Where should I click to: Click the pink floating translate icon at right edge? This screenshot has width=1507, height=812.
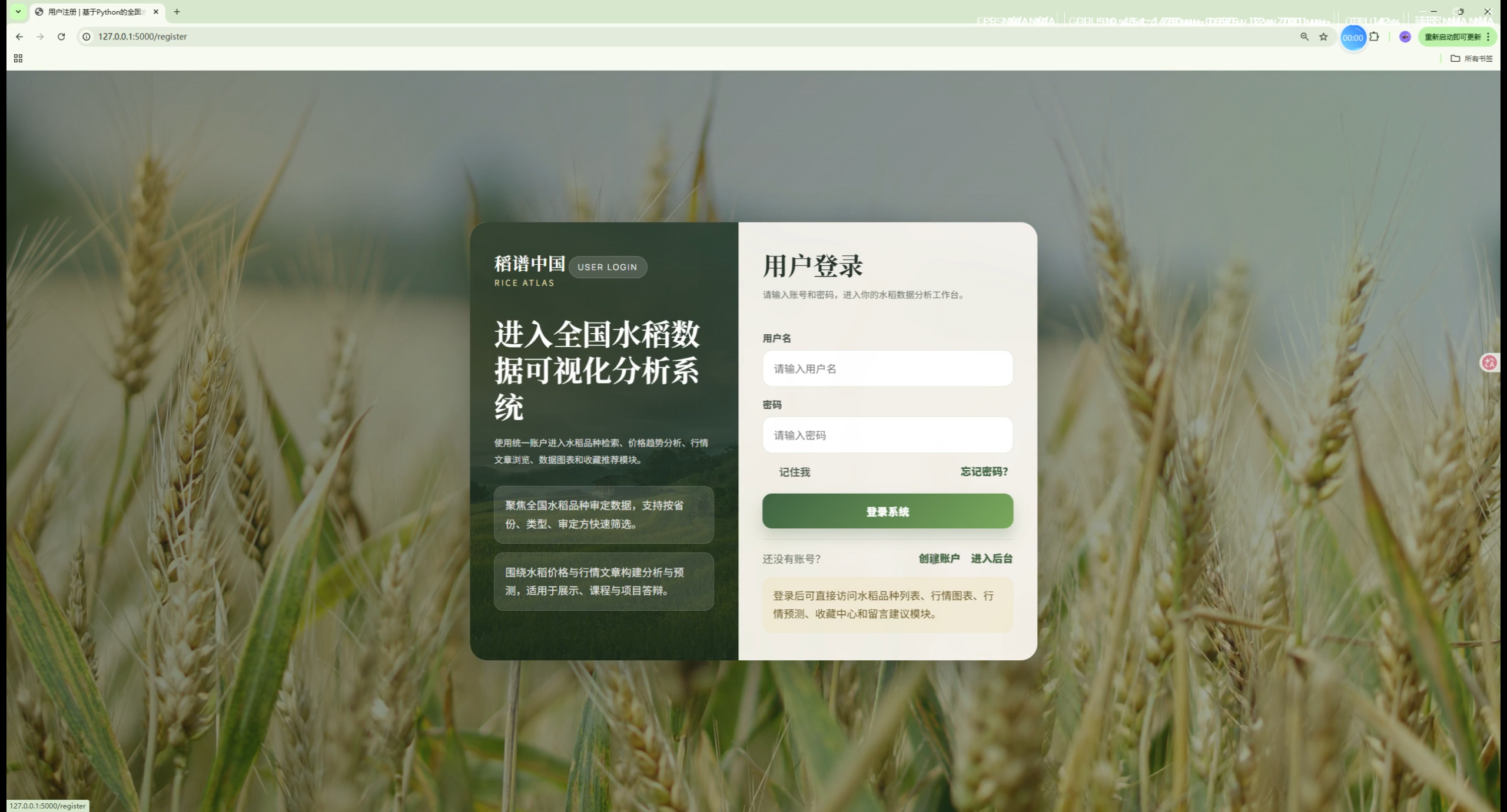[x=1489, y=362]
